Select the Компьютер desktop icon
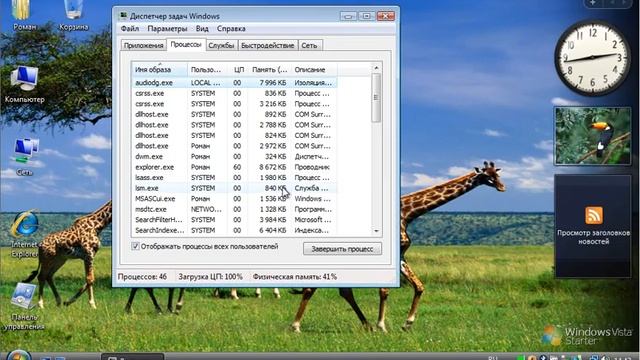This screenshot has height=360, width=640. pos(24,84)
